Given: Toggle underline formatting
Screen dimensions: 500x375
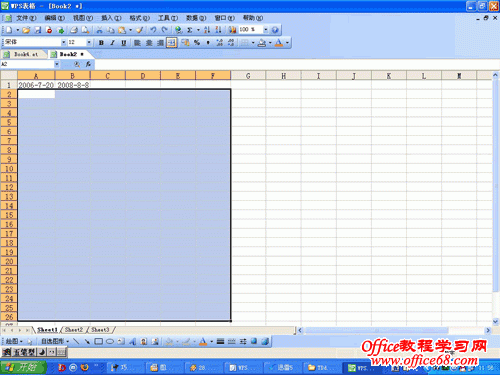Looking at the screenshot, I should pyautogui.click(x=124, y=42).
